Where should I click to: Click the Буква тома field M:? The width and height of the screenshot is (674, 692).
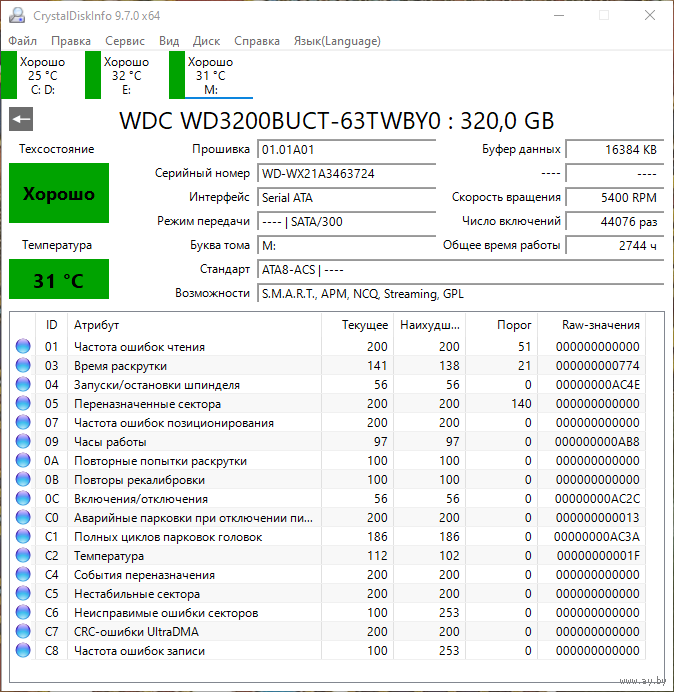point(346,245)
